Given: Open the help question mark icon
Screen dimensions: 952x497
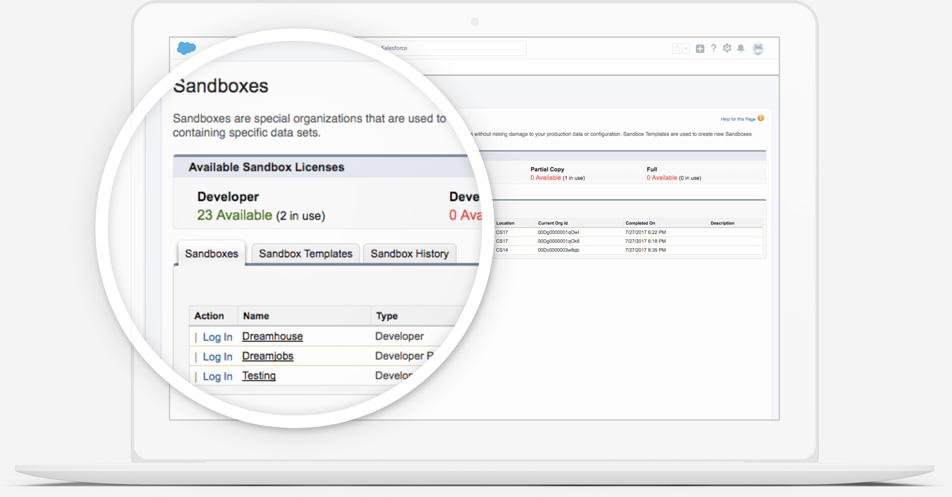Looking at the screenshot, I should 713,48.
